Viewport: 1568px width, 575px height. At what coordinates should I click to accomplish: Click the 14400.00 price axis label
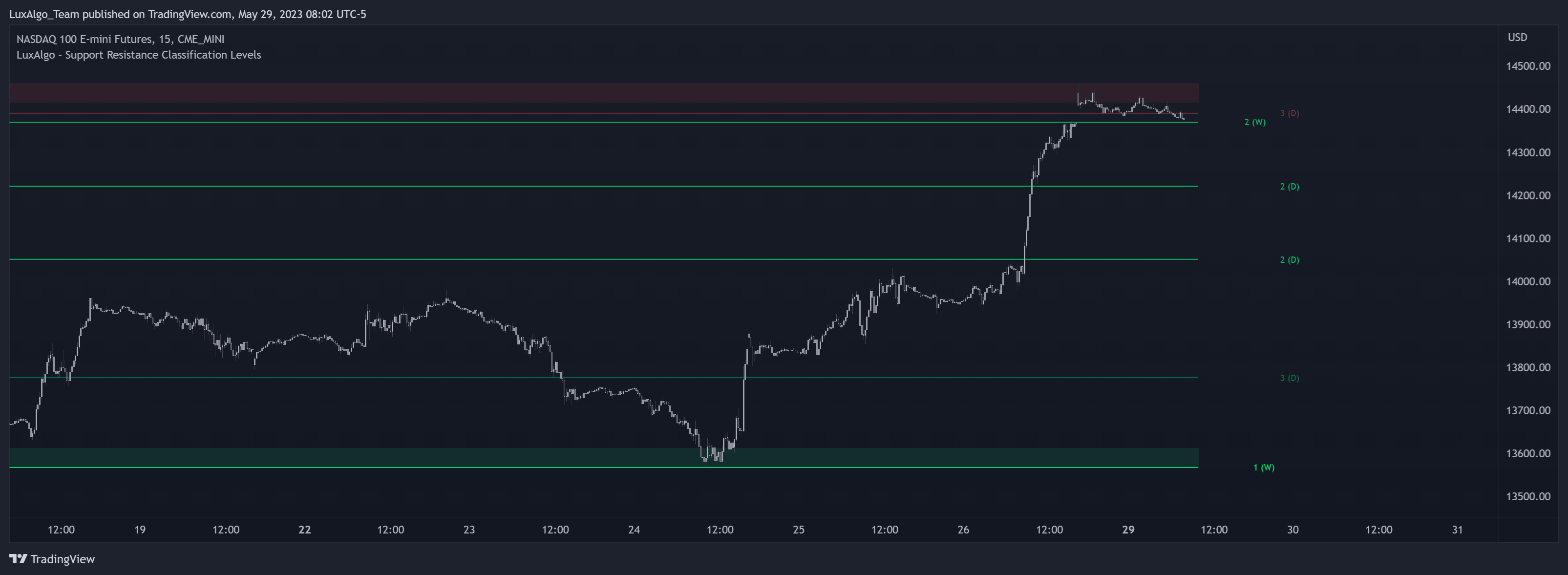pos(1528,109)
